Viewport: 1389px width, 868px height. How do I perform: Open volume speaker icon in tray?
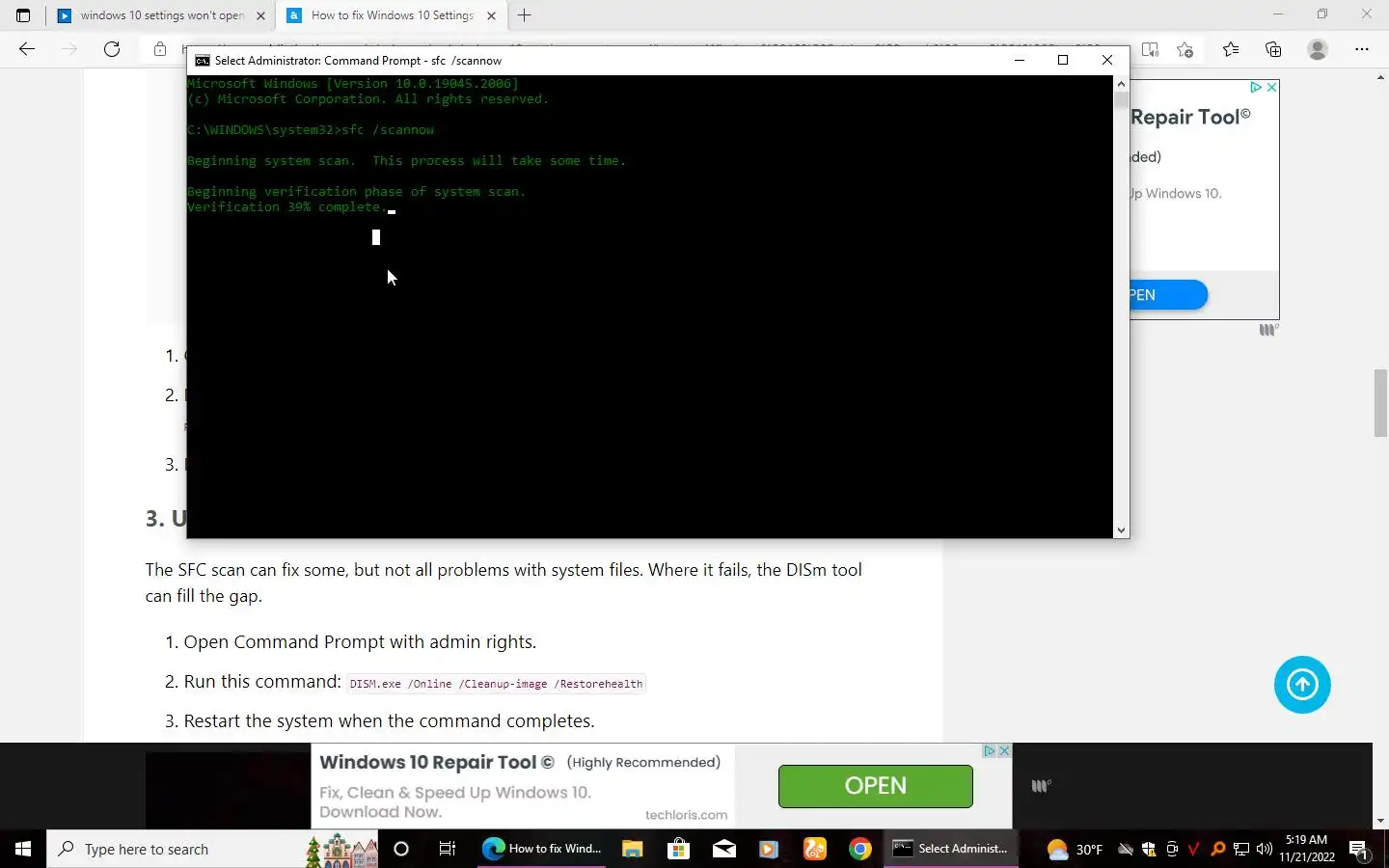pyautogui.click(x=1264, y=849)
